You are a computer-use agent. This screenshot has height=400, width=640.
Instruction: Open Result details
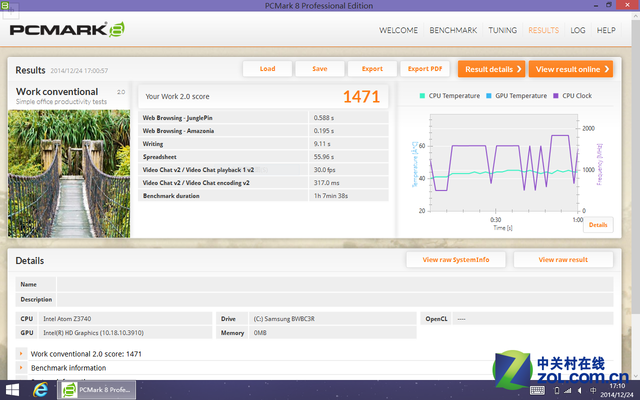[491, 69]
